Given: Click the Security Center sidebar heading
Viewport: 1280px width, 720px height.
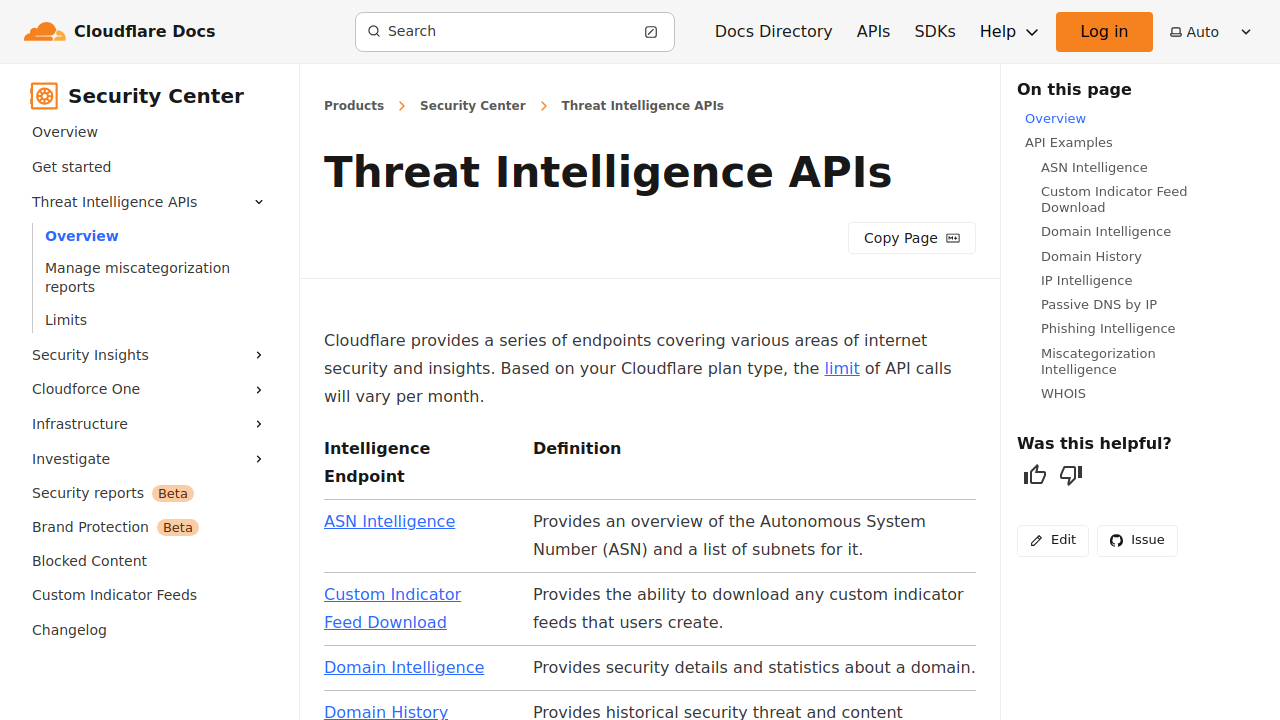Looking at the screenshot, I should [x=156, y=96].
